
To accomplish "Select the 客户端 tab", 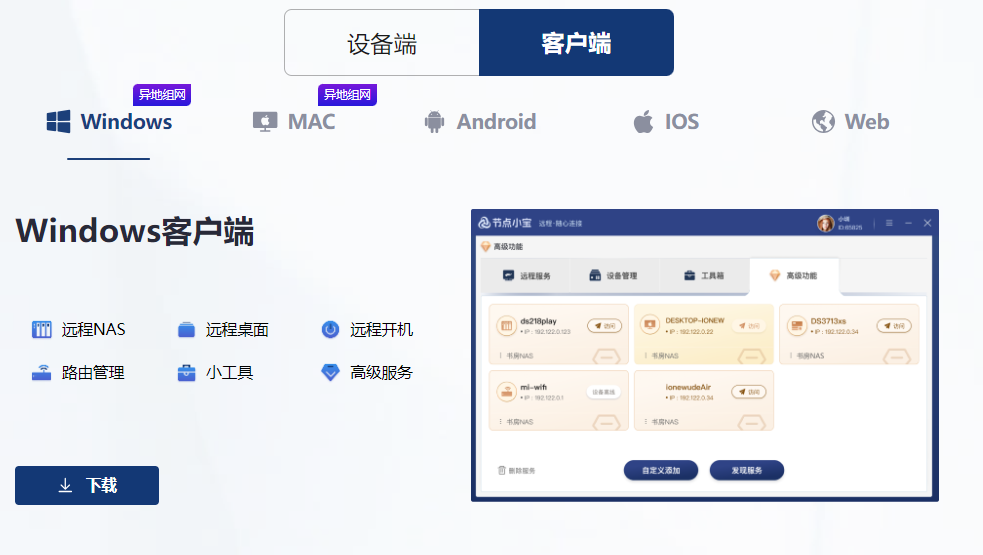I will pos(576,43).
